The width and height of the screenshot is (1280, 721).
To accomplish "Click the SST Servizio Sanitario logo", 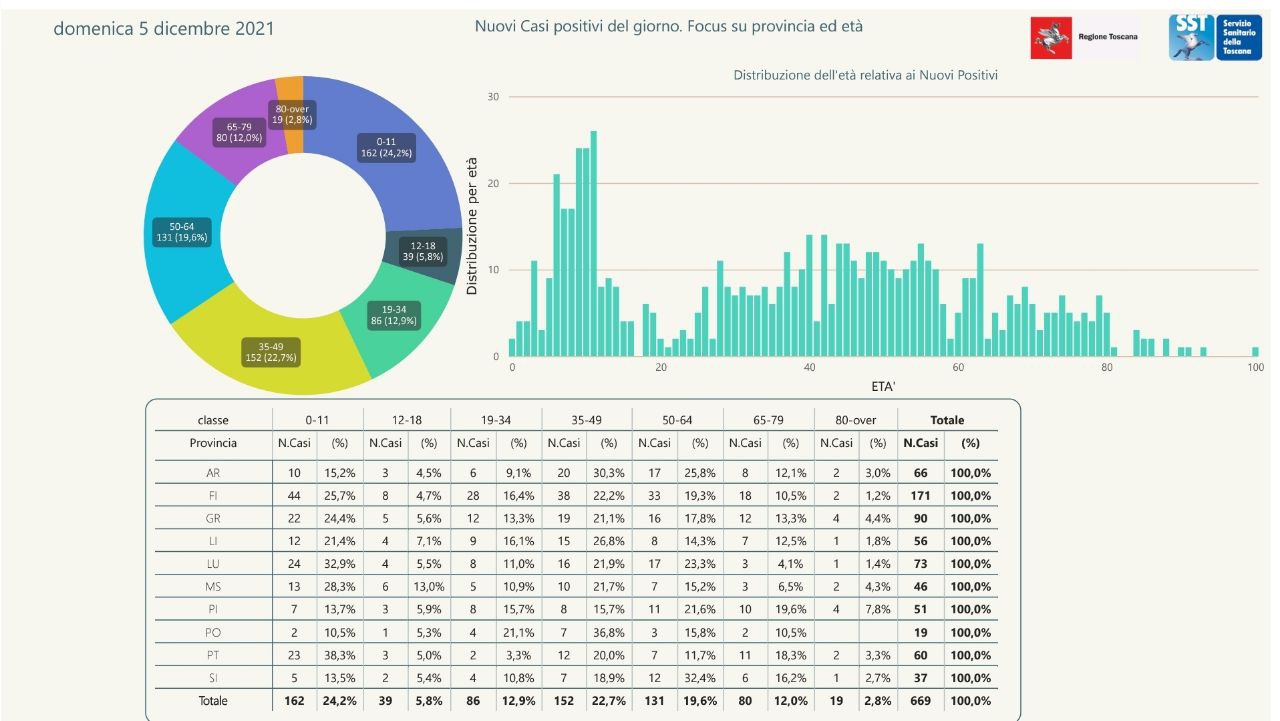I will click(1201, 37).
